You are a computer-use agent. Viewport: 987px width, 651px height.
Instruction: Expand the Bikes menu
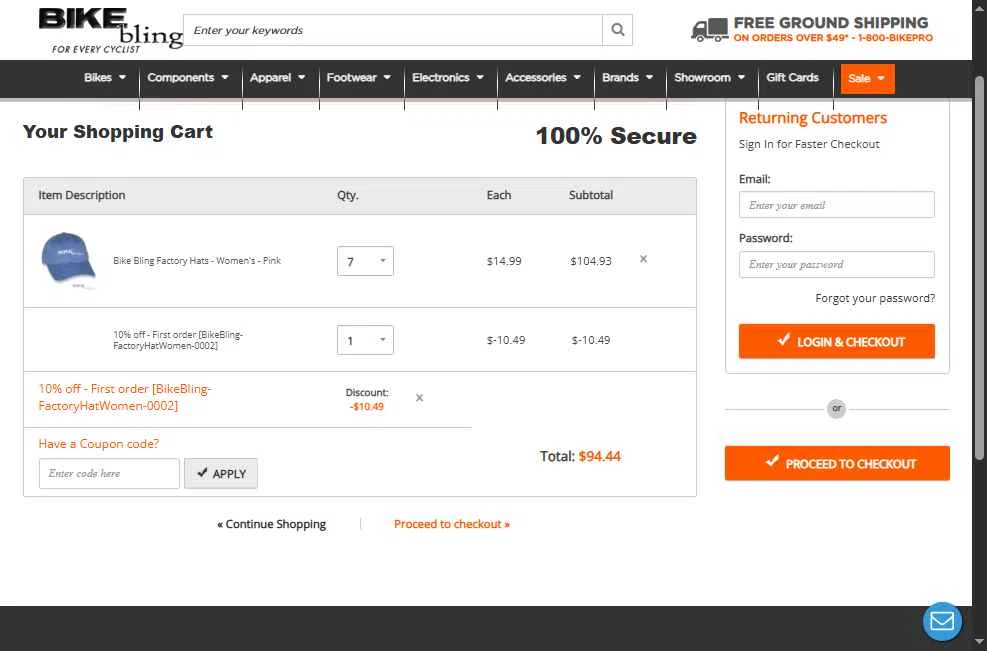105,77
